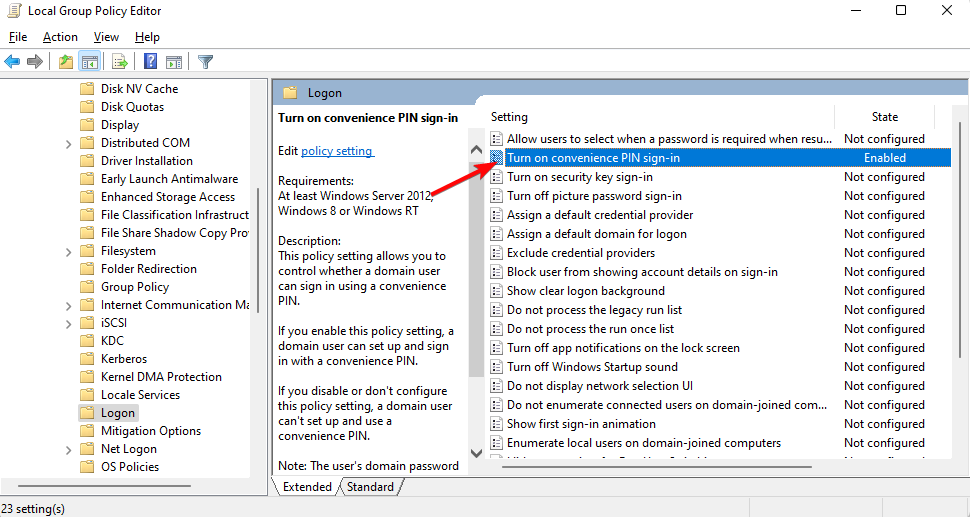Viewport: 970px width, 517px height.
Task: Expand the Distributed COM tree node
Action: (x=69, y=143)
